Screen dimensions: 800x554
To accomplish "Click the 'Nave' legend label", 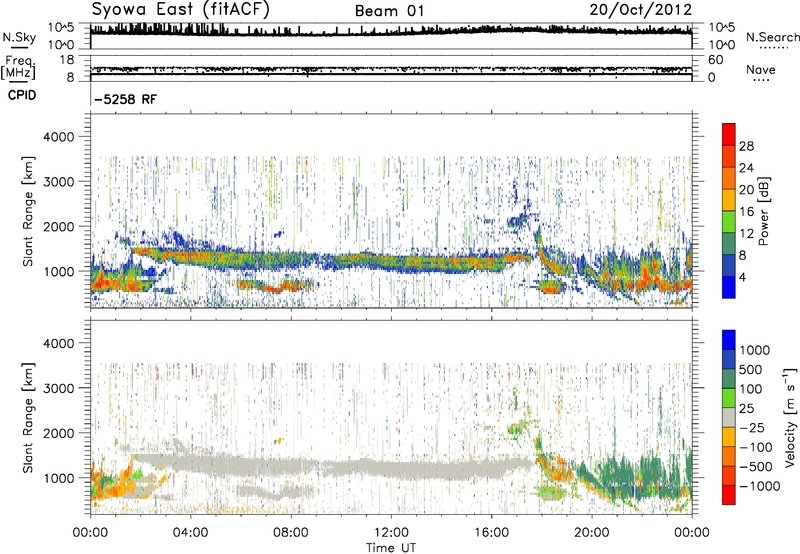I will [761, 69].
